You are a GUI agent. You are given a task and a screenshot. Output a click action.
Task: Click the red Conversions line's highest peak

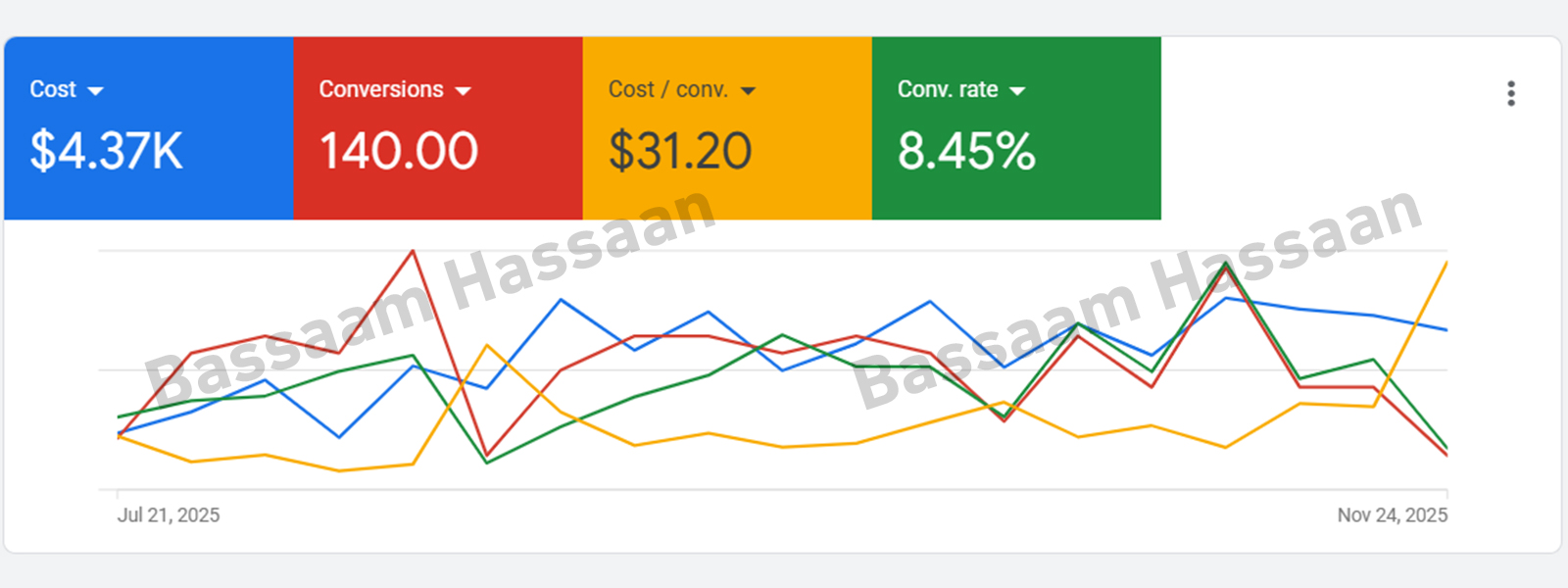(414, 252)
